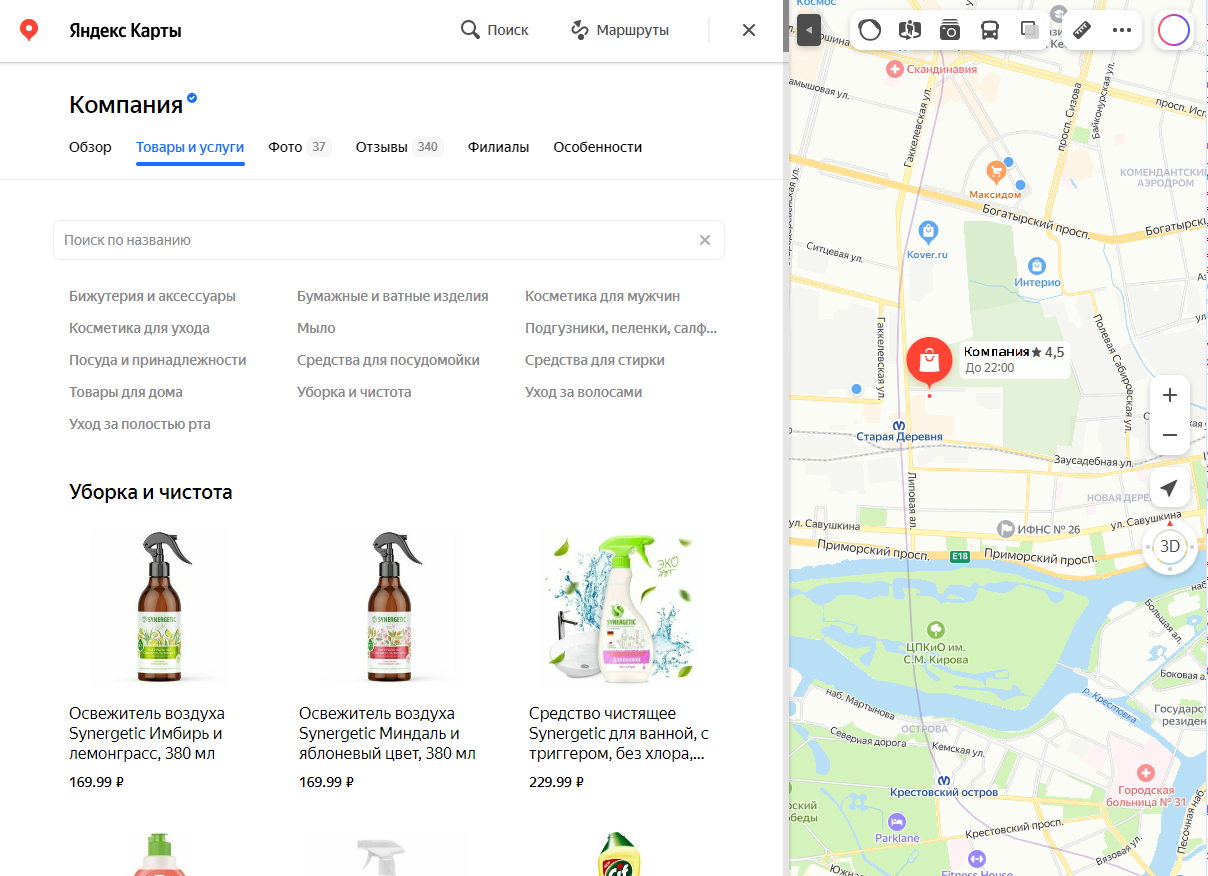
Task: Open Synergetic Имбирь и лемонграсс product image
Action: [162, 607]
